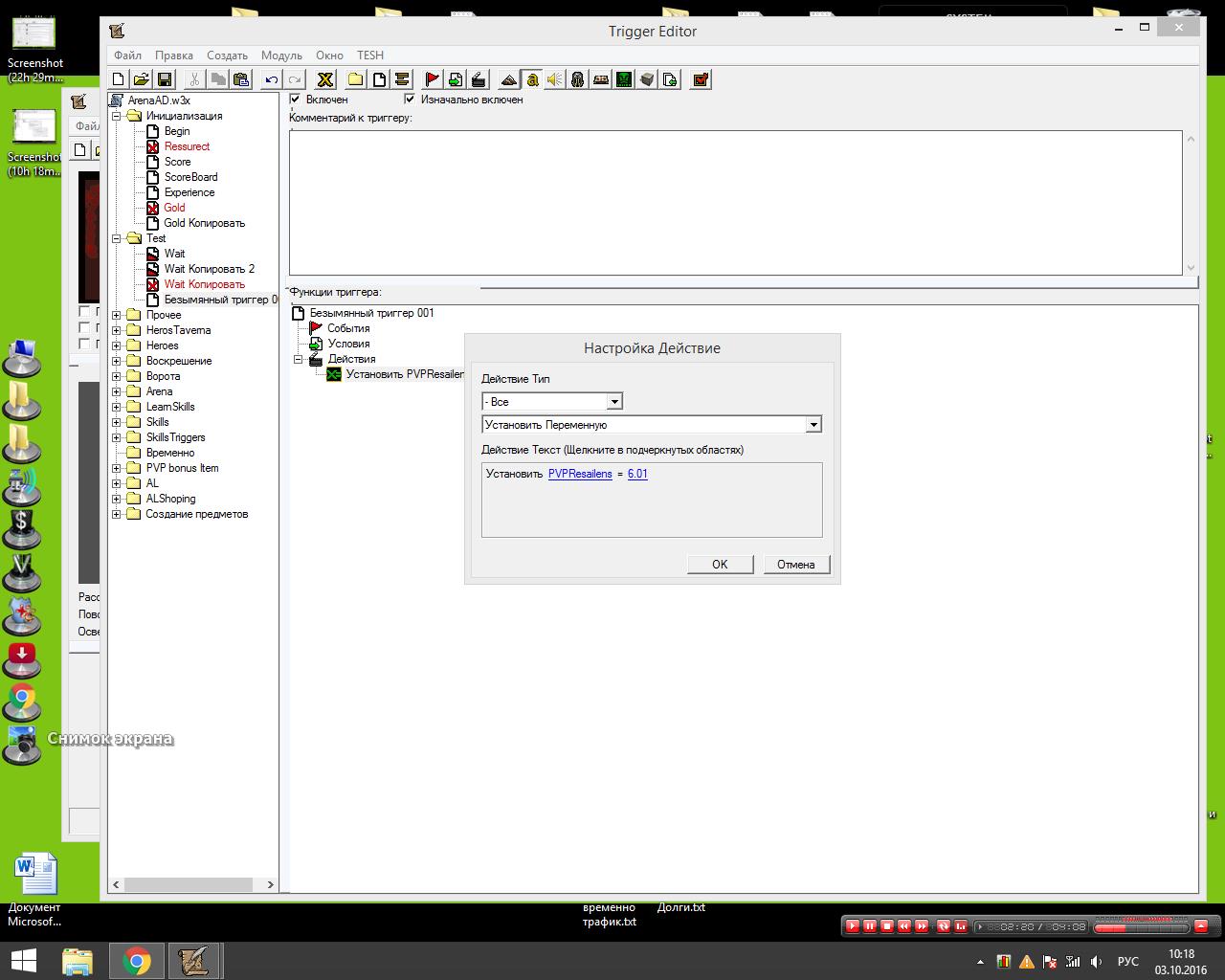1225x980 pixels.
Task: Open the 'Создать' menu
Action: (227, 56)
